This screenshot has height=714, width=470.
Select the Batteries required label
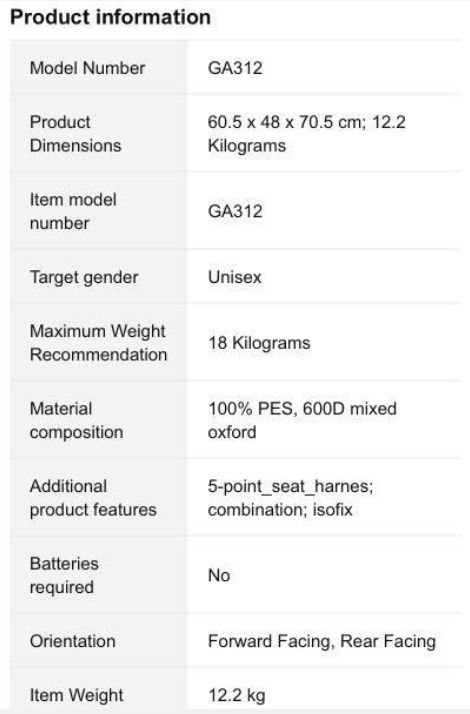click(x=64, y=575)
